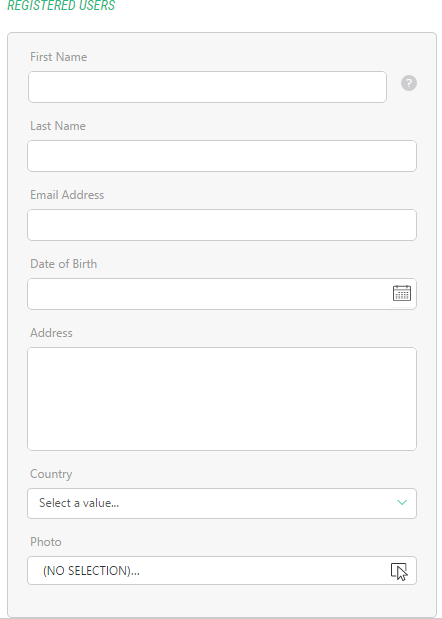This screenshot has height=619, width=442.
Task: Click the First Name label
Action: pos(58,57)
